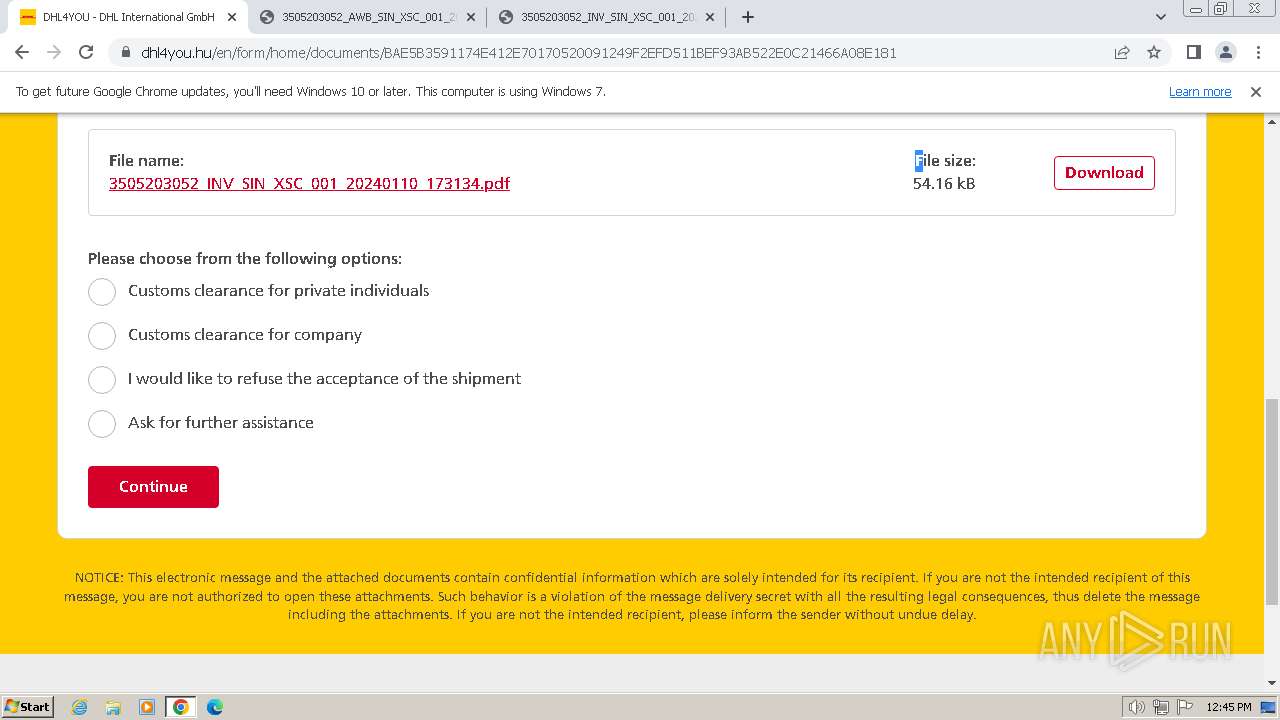View site information lock icon
1280x720 pixels.
point(126,53)
